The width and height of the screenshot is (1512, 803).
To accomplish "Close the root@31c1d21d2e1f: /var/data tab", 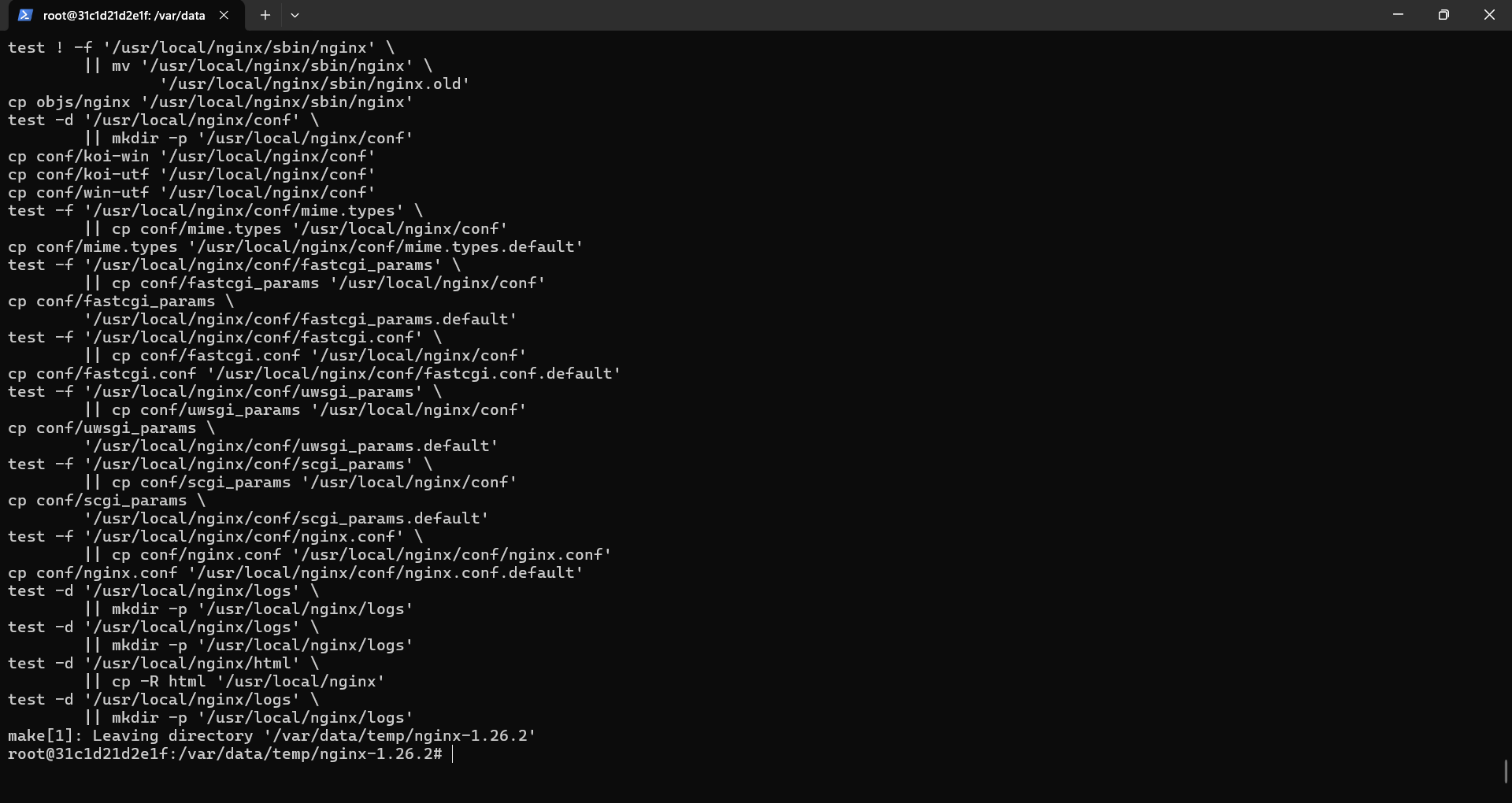I will point(224,15).
